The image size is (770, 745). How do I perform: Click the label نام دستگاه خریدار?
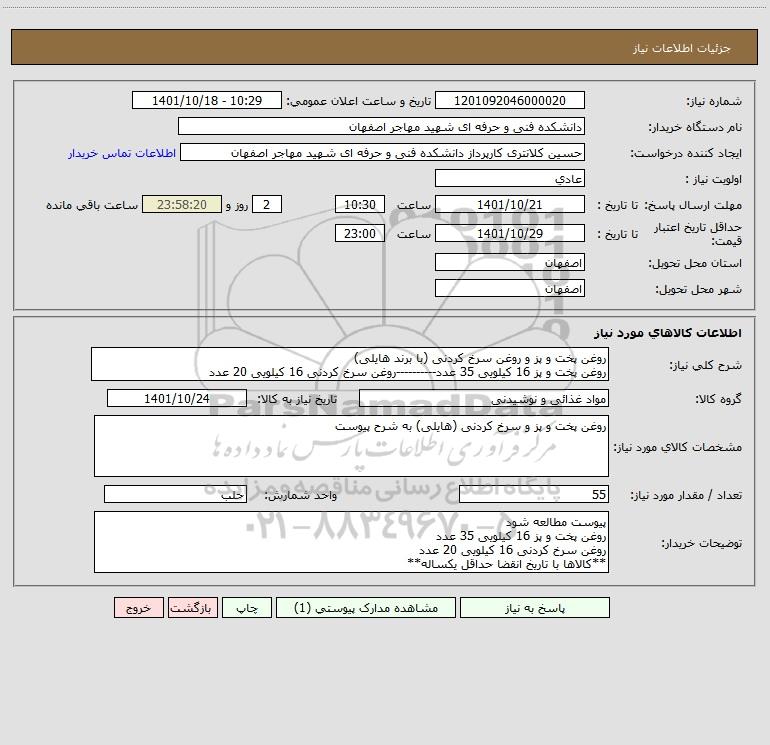click(x=695, y=127)
